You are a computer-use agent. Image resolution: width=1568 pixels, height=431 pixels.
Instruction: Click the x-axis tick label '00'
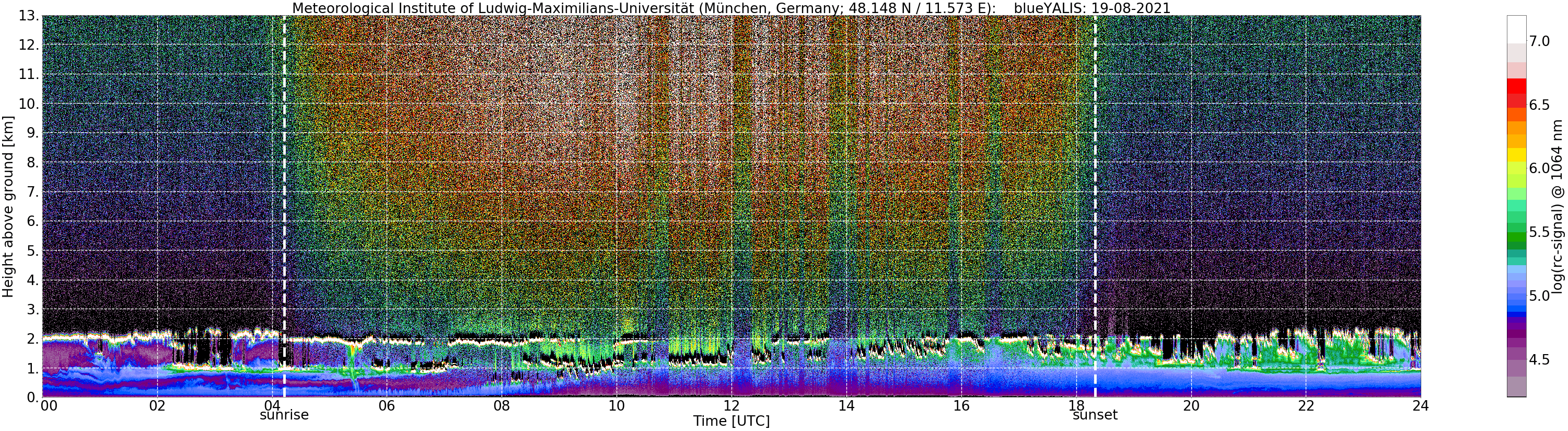pyautogui.click(x=49, y=406)
